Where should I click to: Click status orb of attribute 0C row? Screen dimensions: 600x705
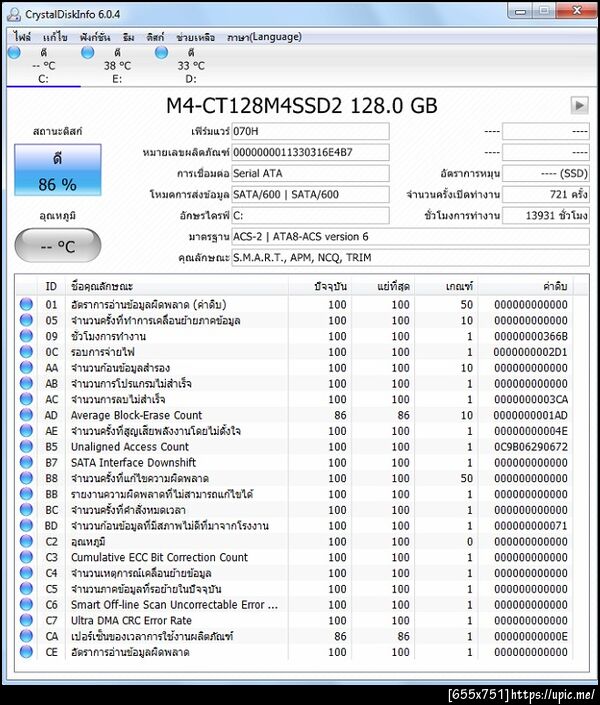click(26, 352)
